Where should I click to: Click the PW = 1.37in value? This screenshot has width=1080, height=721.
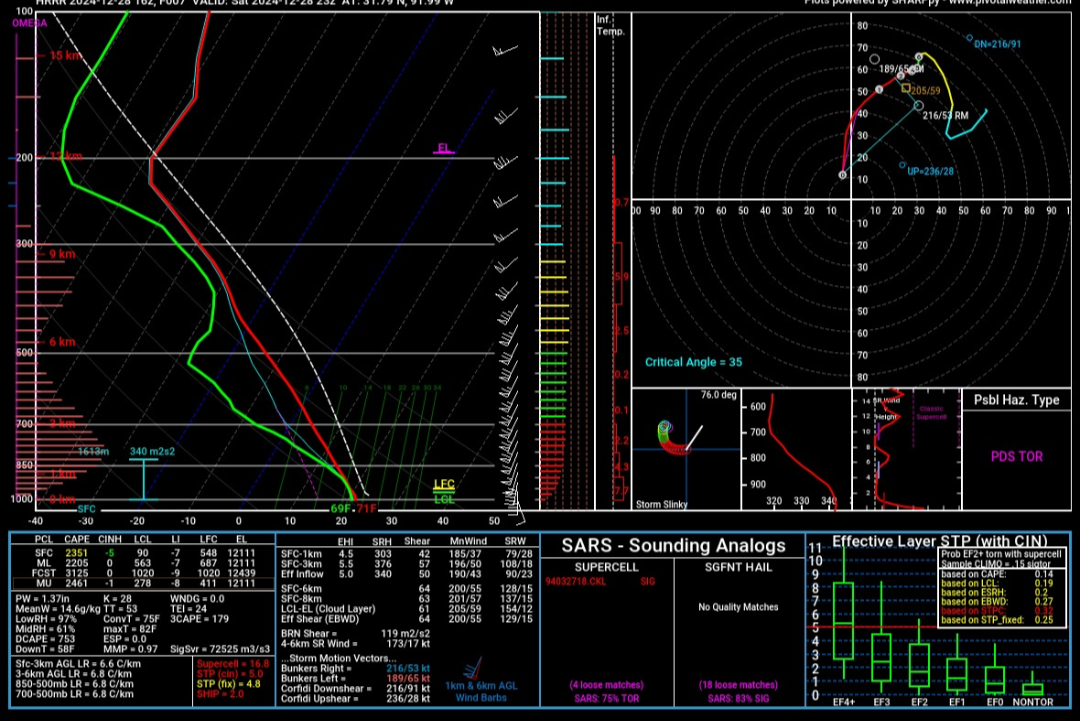pyautogui.click(x=45, y=598)
